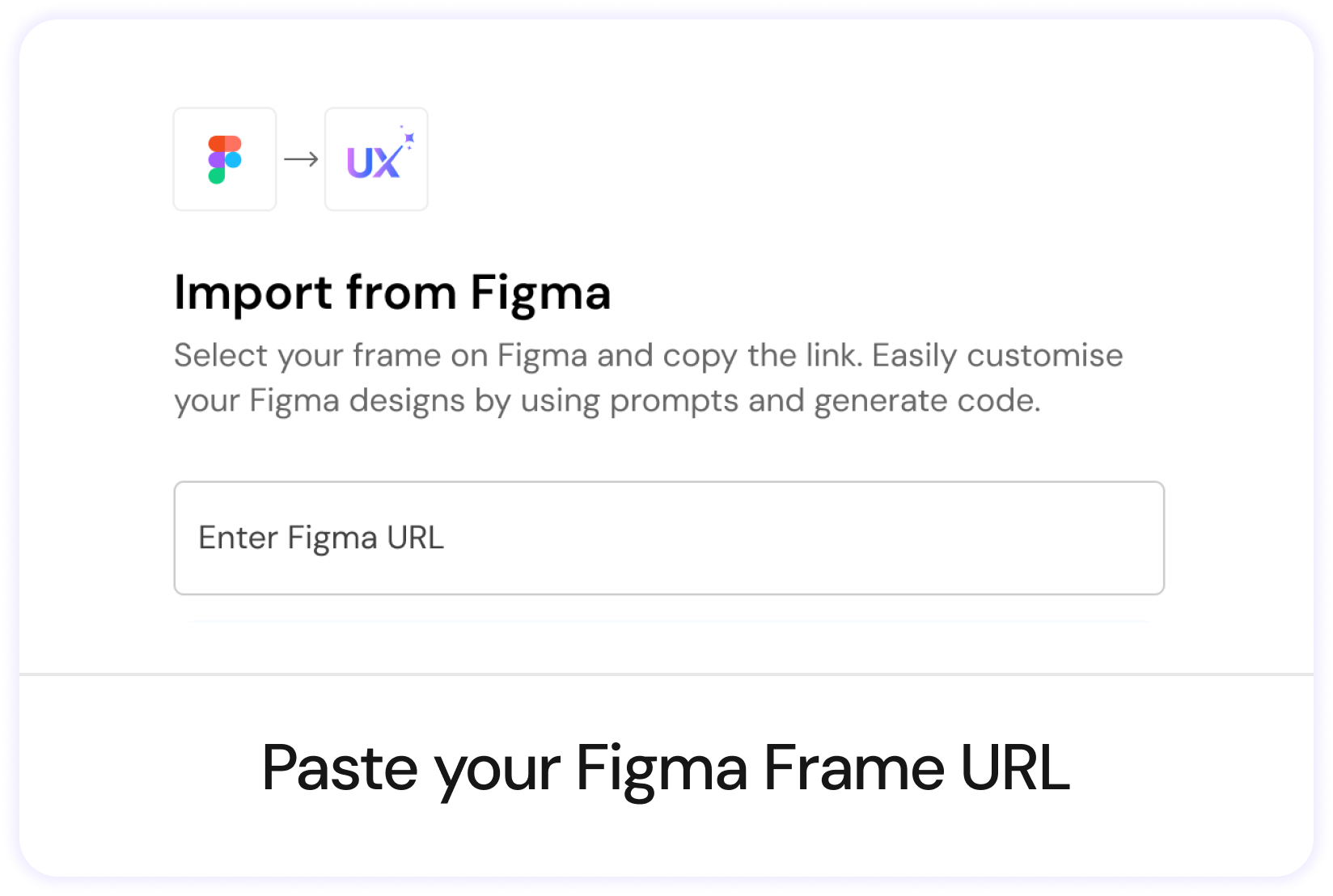Click the green segment of Figma logo
This screenshot has width=1333, height=896.
(216, 175)
